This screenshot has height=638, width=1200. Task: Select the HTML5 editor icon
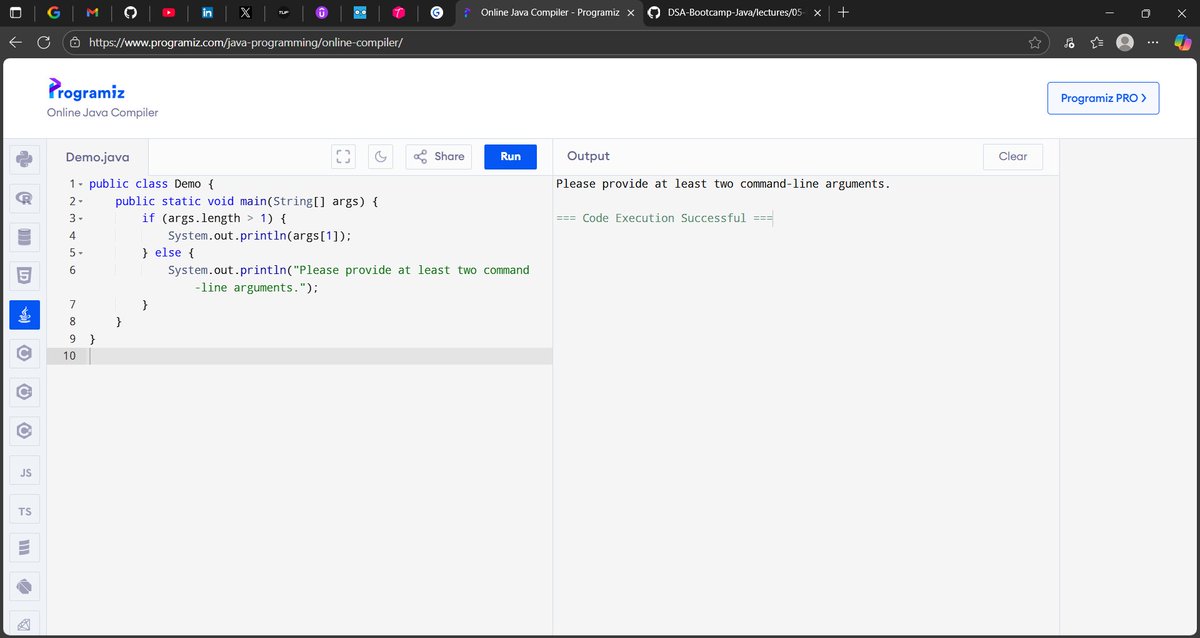(24, 276)
